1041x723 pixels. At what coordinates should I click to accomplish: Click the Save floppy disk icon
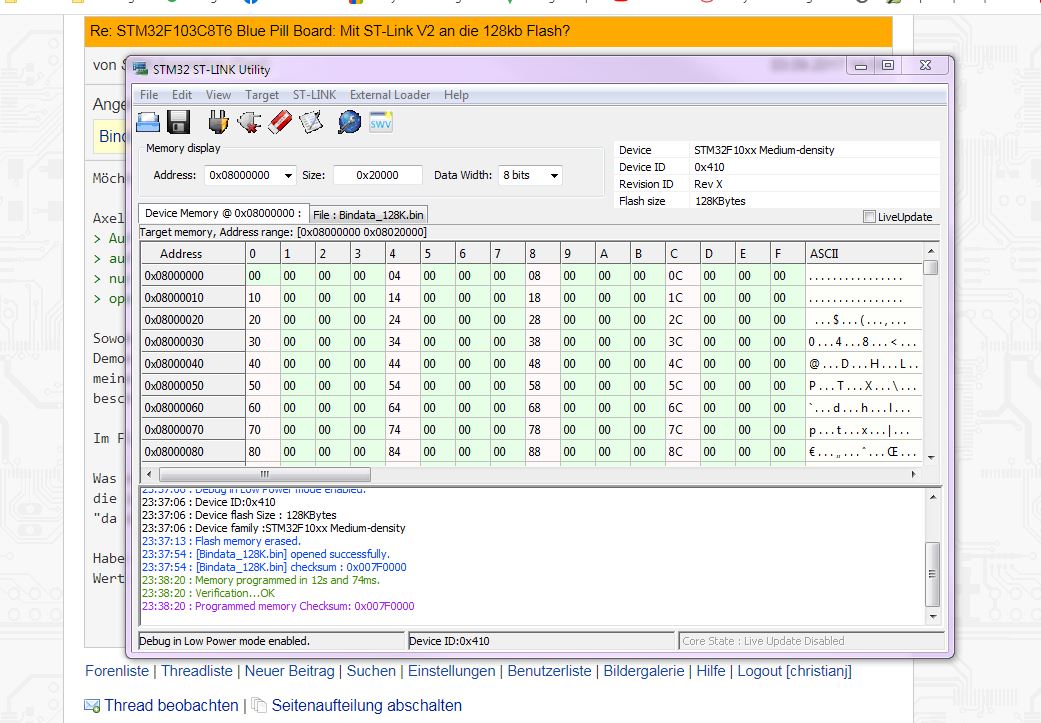[179, 122]
